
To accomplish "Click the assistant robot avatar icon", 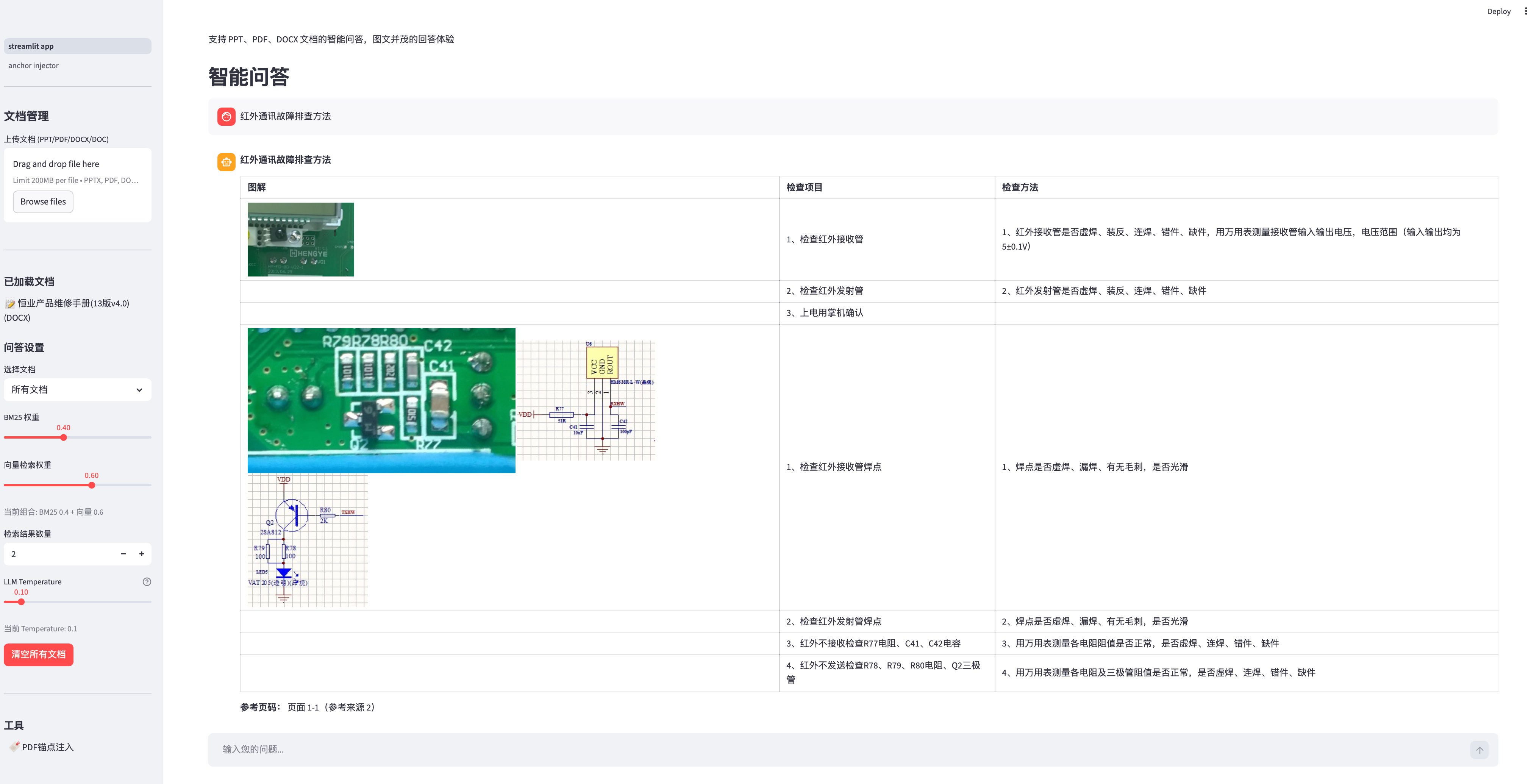I will (x=226, y=162).
